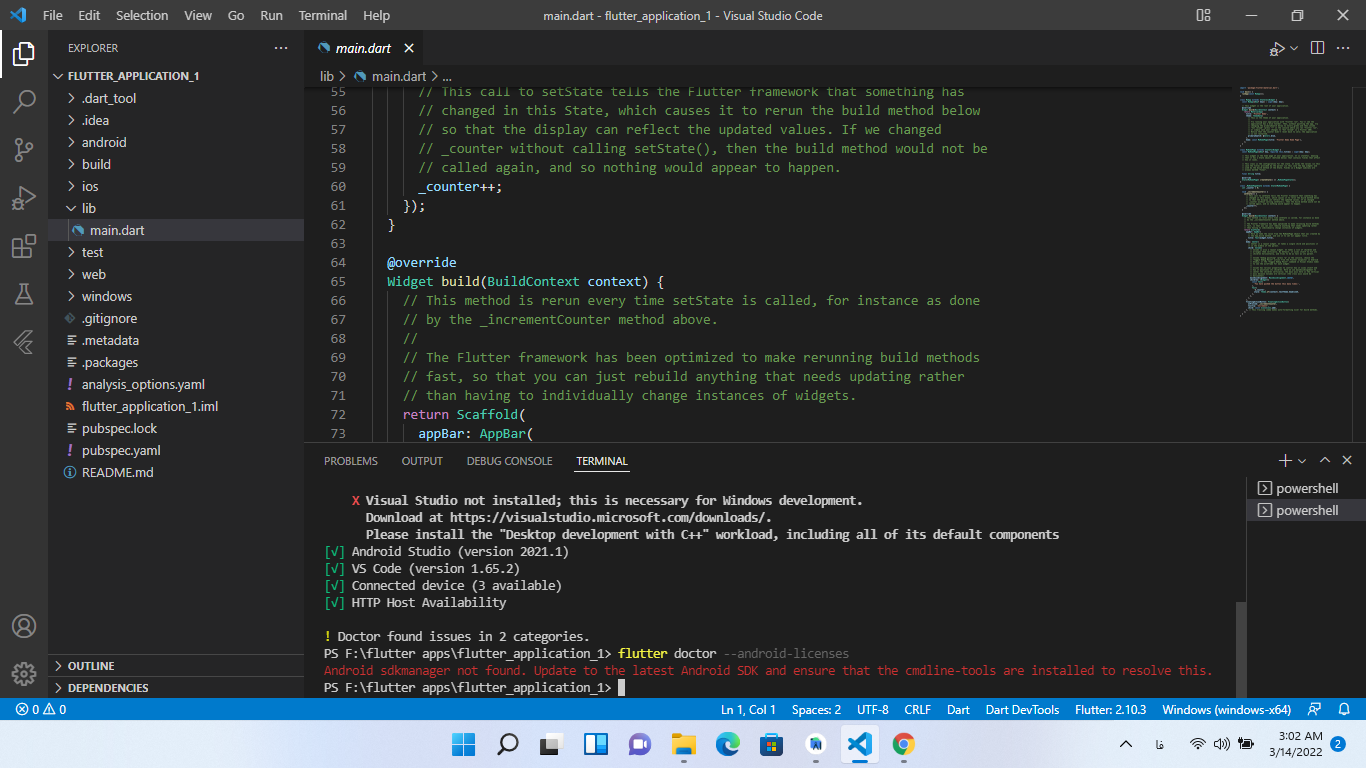1366x768 pixels.
Task: Show hidden system tray icons
Action: (1125, 744)
